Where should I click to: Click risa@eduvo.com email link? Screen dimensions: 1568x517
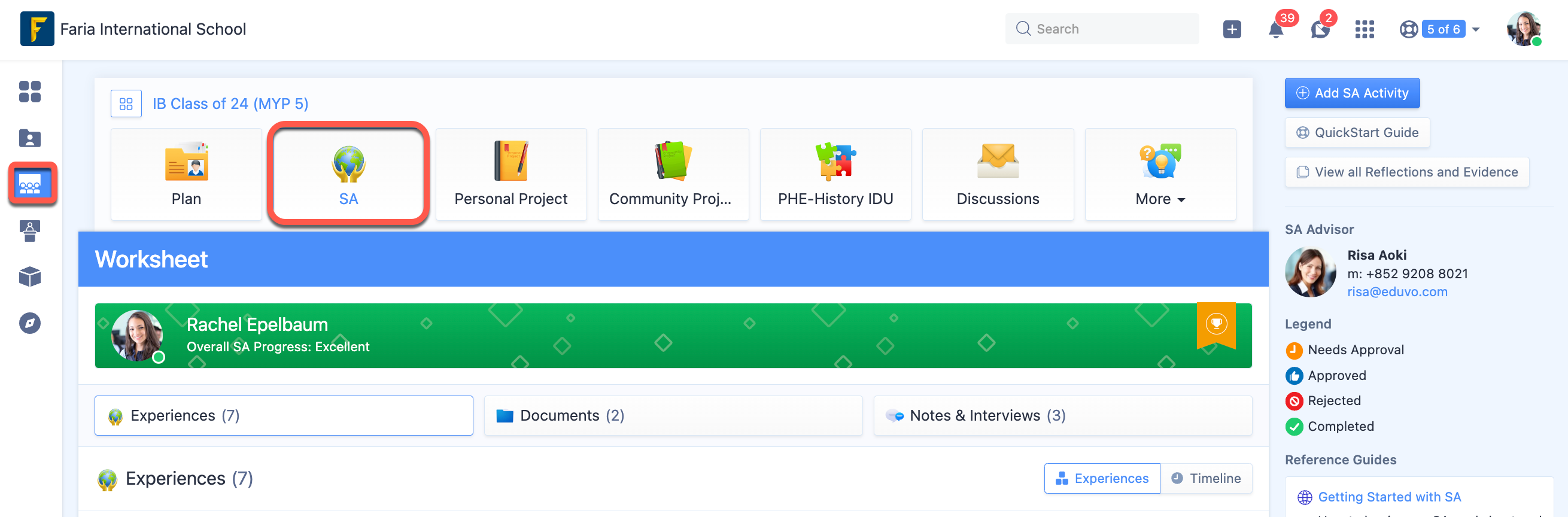click(x=1397, y=291)
